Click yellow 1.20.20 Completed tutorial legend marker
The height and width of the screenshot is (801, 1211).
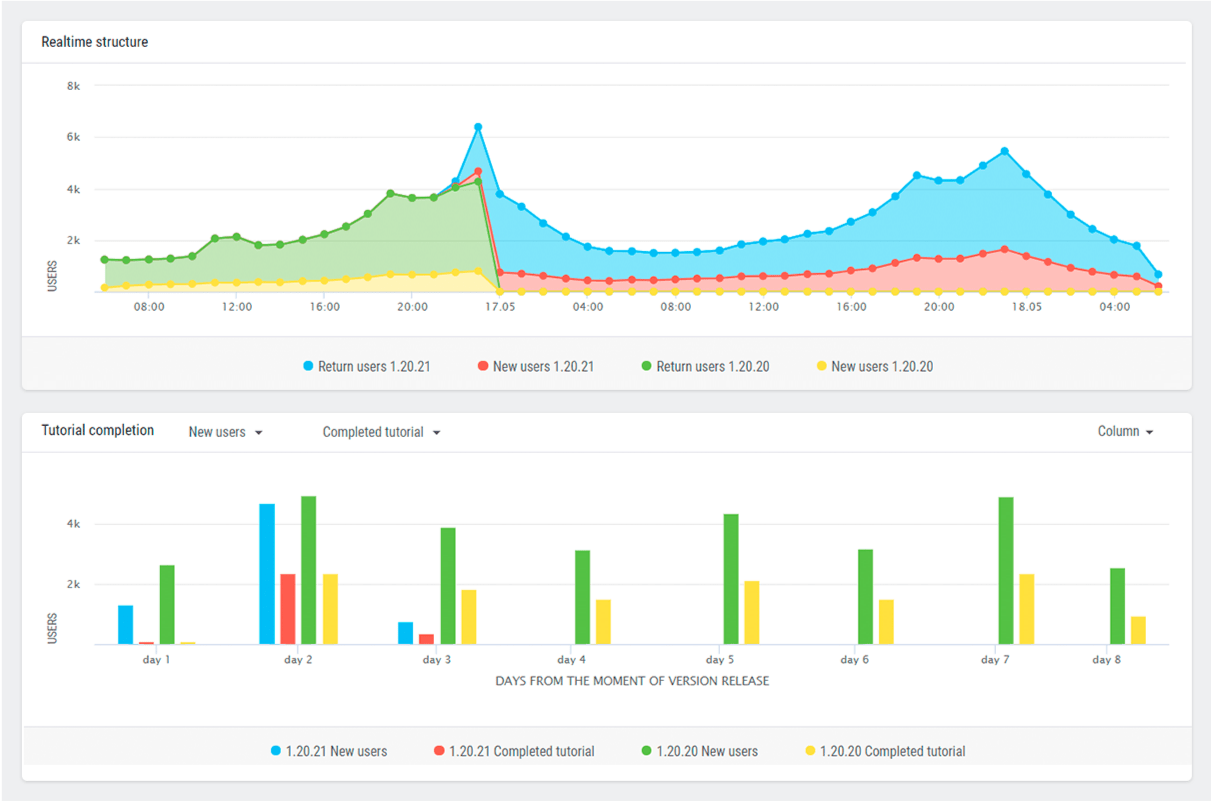click(x=810, y=751)
